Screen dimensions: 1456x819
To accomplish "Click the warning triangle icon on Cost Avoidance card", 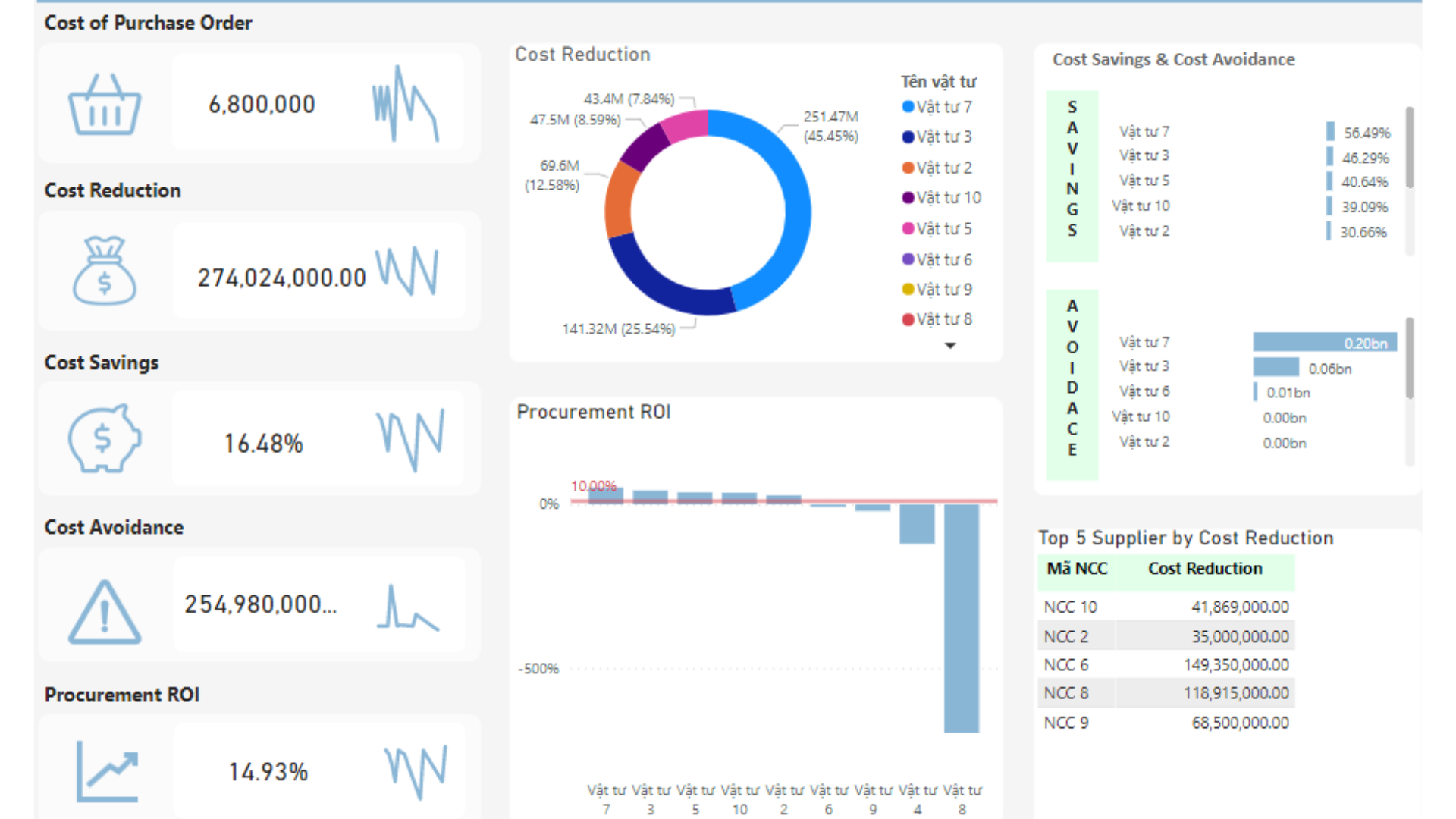I will (104, 607).
